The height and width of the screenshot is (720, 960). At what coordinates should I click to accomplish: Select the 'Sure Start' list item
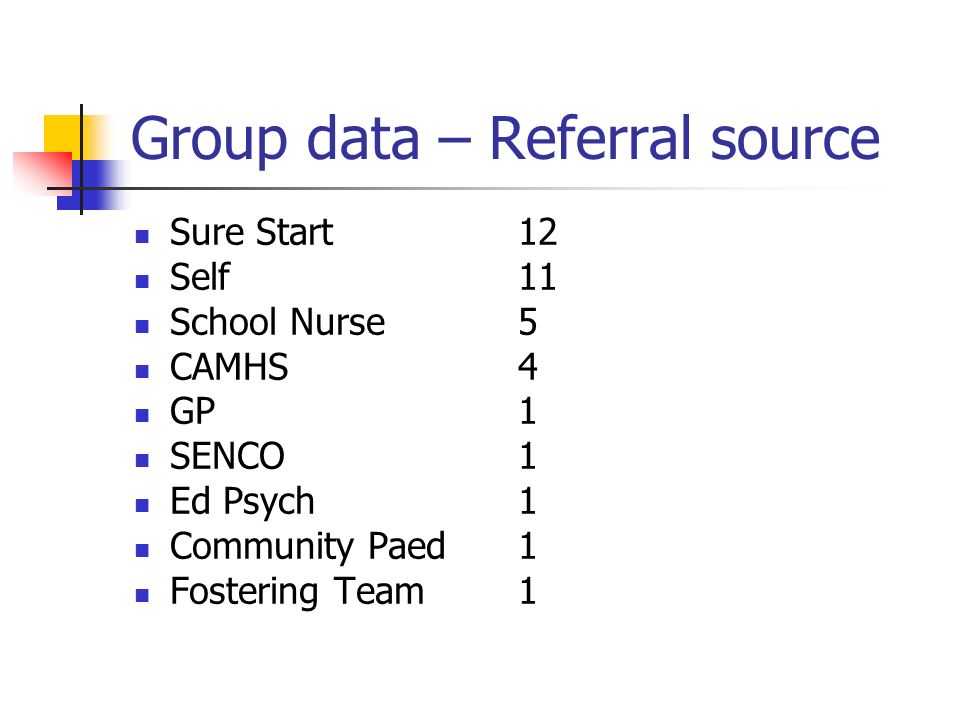point(252,233)
